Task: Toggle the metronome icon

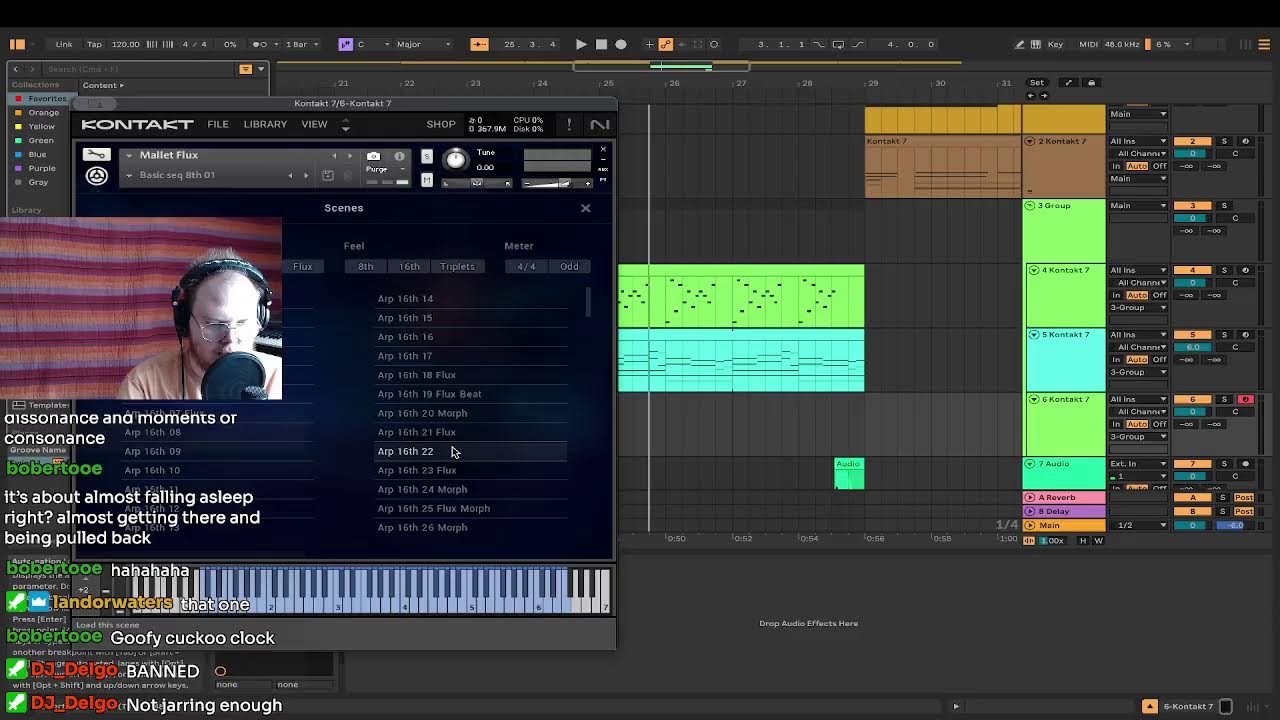Action: tap(260, 44)
